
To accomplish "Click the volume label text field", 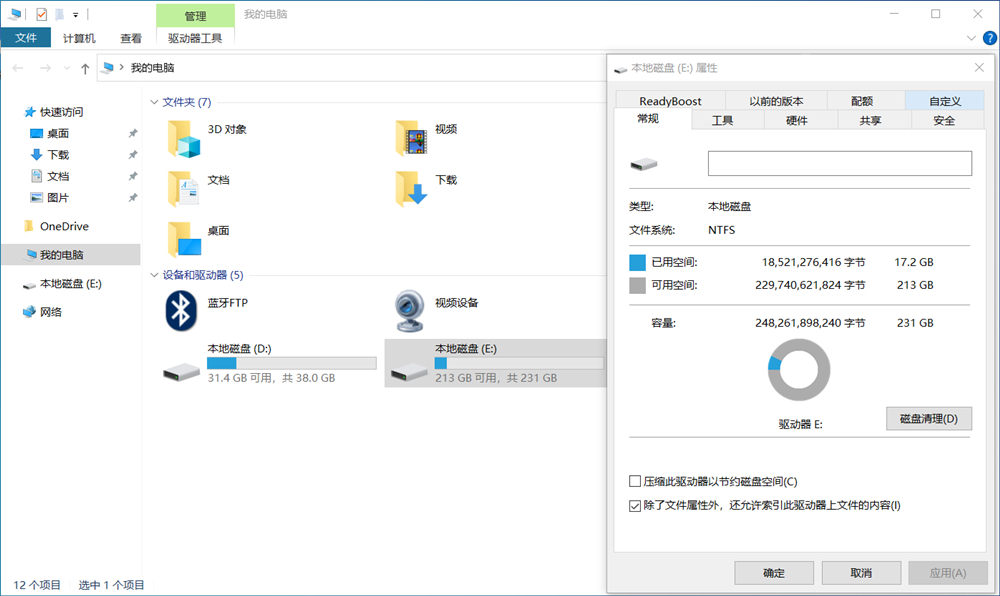I will point(840,163).
